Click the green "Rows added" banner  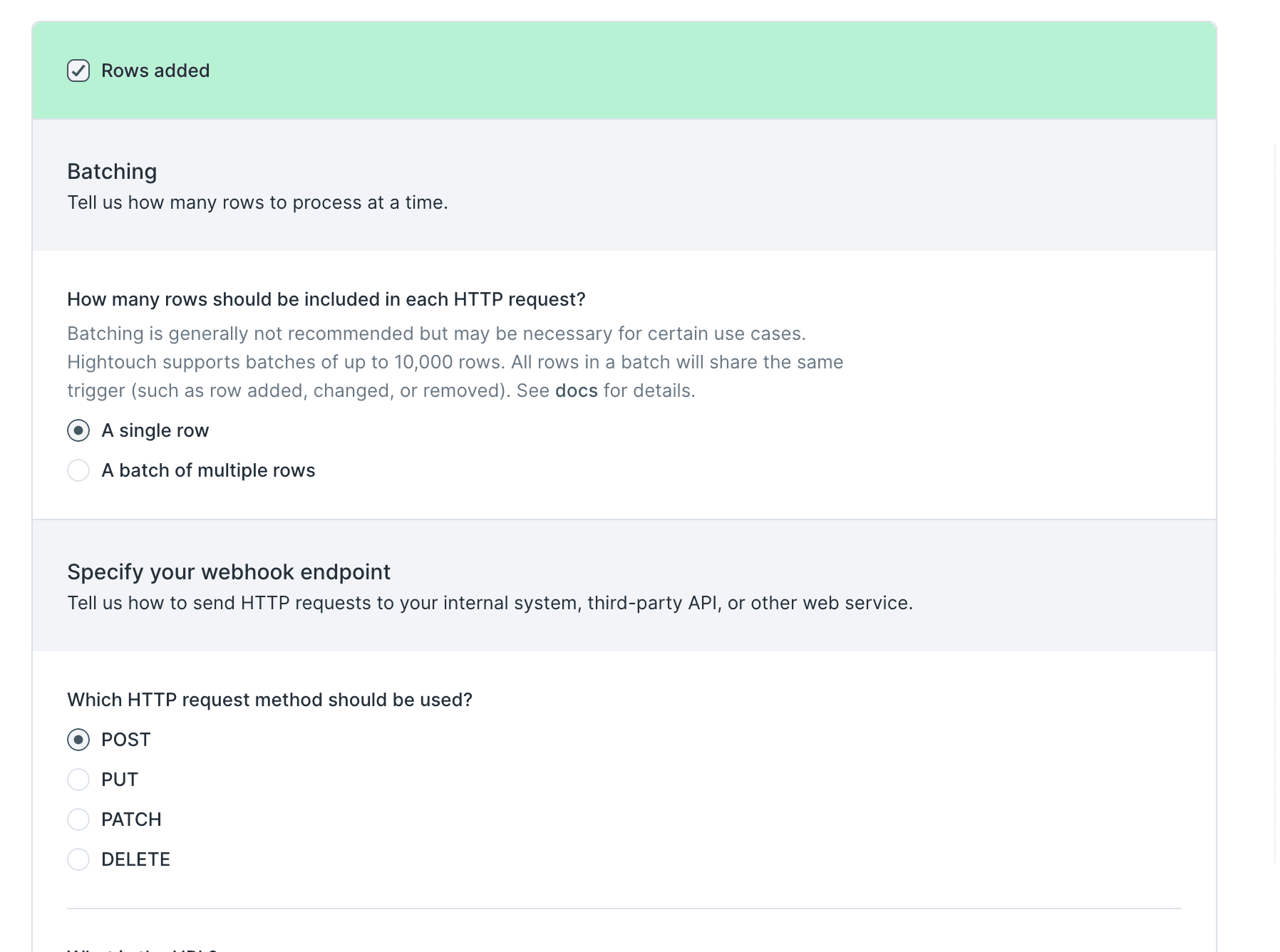[640, 71]
